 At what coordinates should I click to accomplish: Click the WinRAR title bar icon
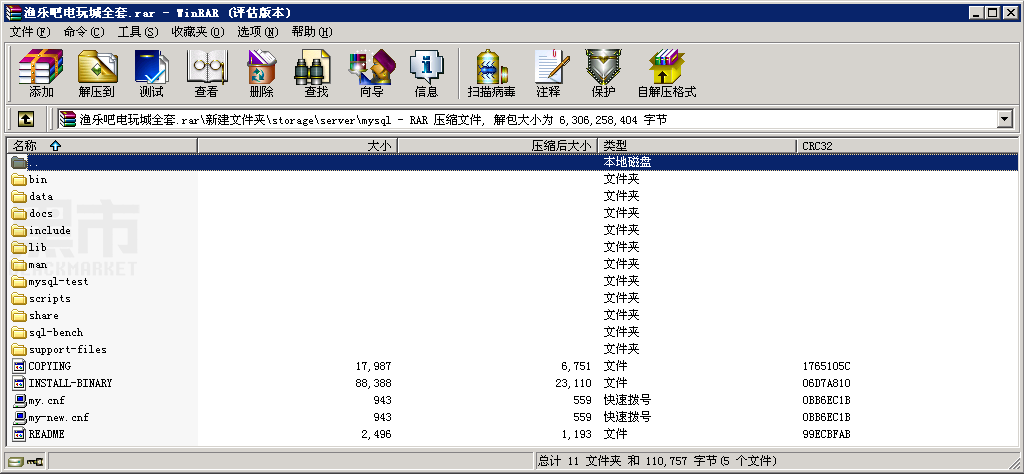[x=12, y=12]
